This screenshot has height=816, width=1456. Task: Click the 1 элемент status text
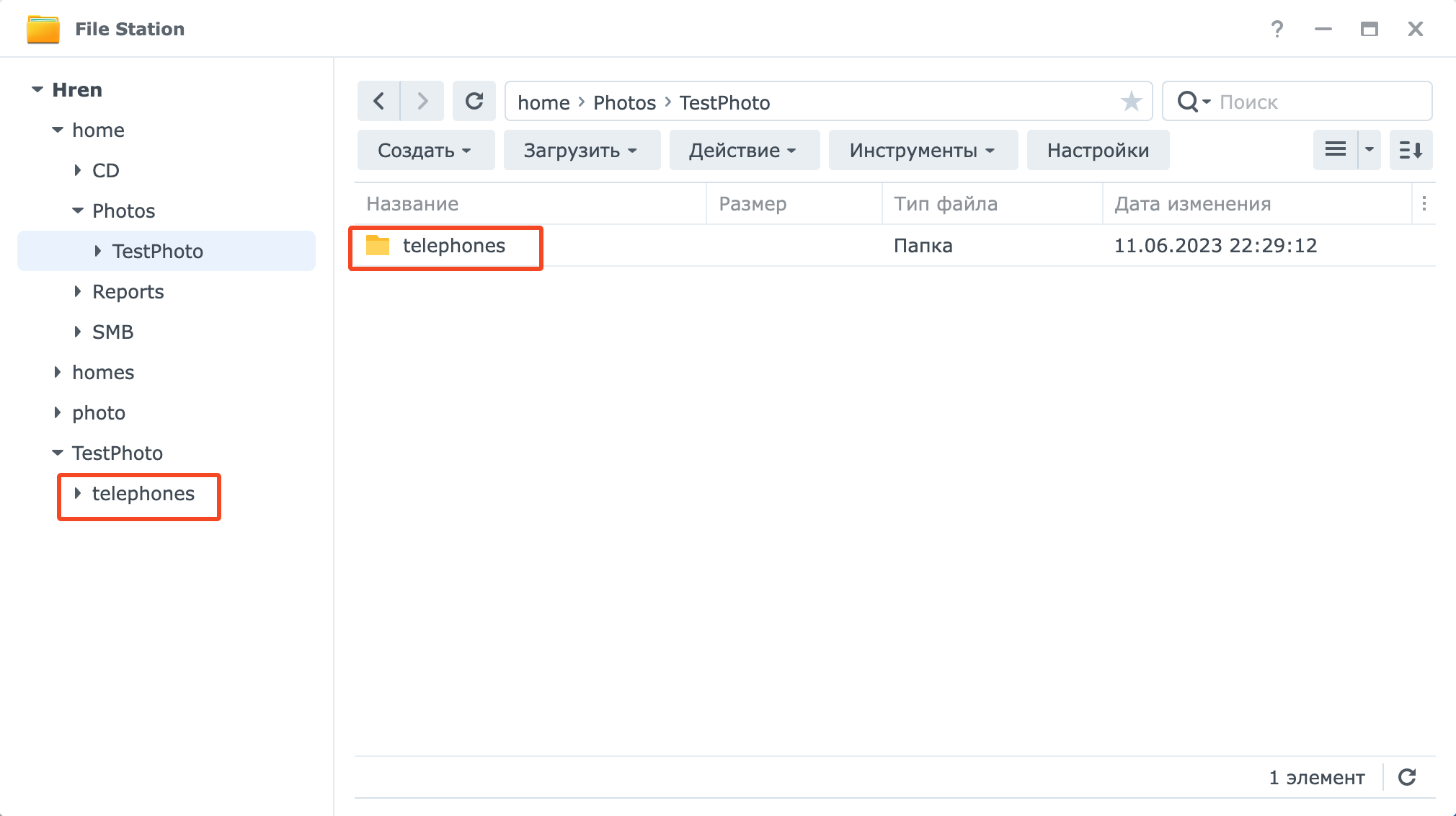pyautogui.click(x=1317, y=777)
